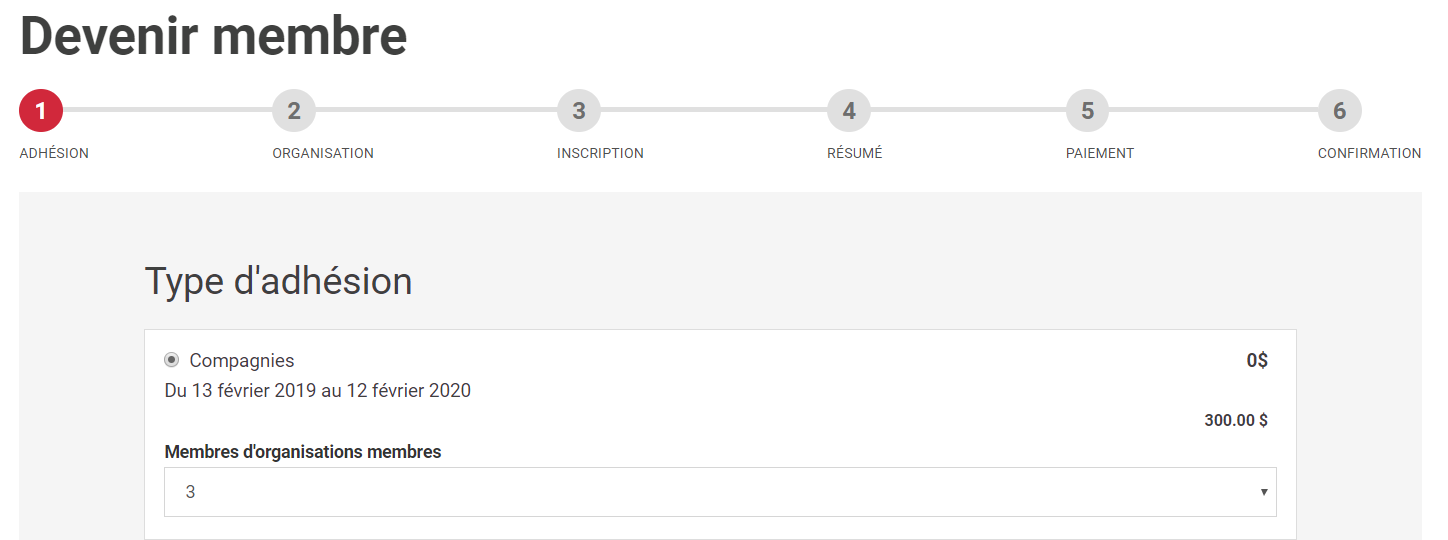Click the "Type d'adhésion" heading
Image resolution: width=1448 pixels, height=540 pixels.
pos(279,282)
